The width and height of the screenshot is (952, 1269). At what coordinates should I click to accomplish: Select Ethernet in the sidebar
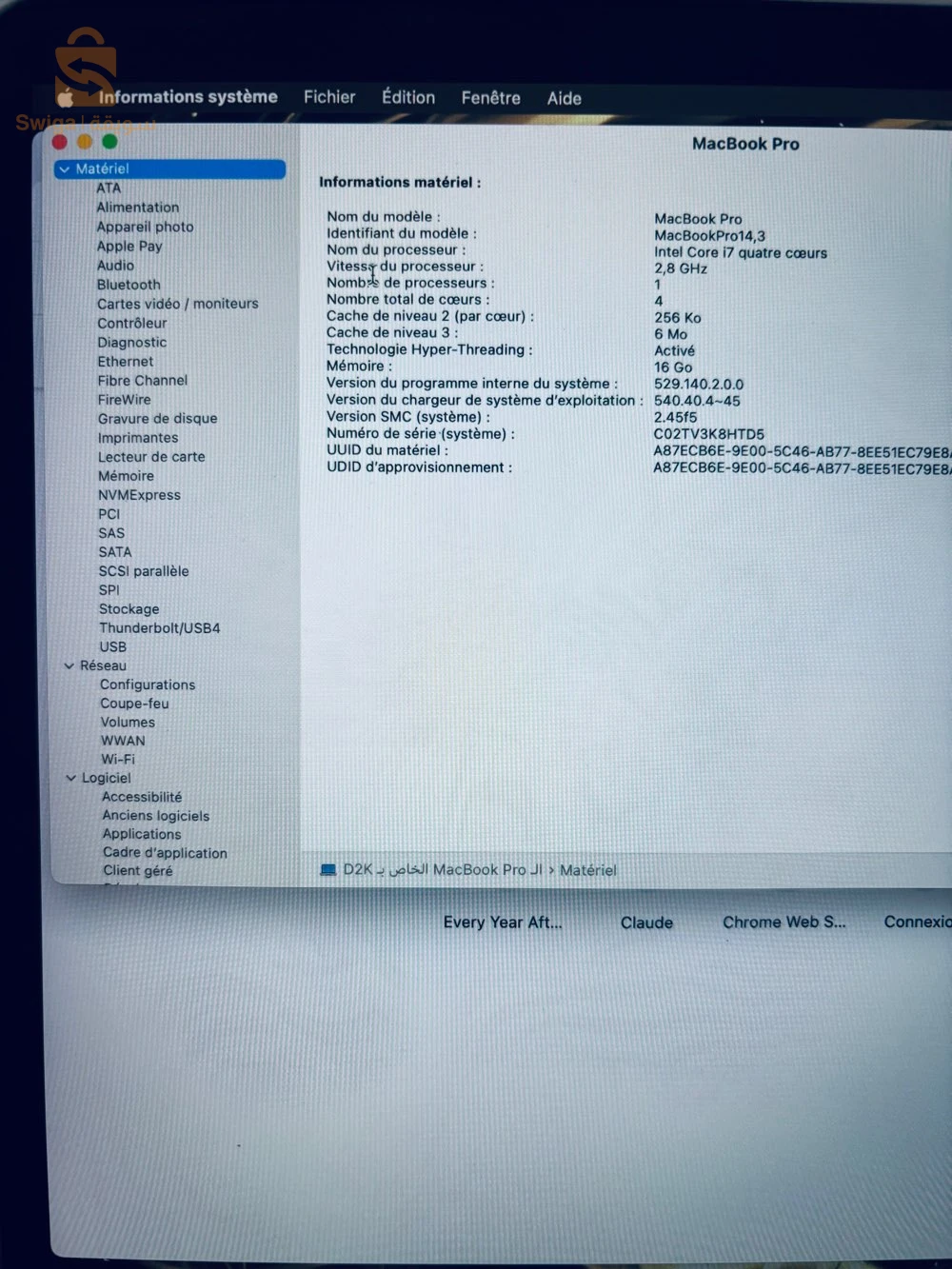coord(126,362)
